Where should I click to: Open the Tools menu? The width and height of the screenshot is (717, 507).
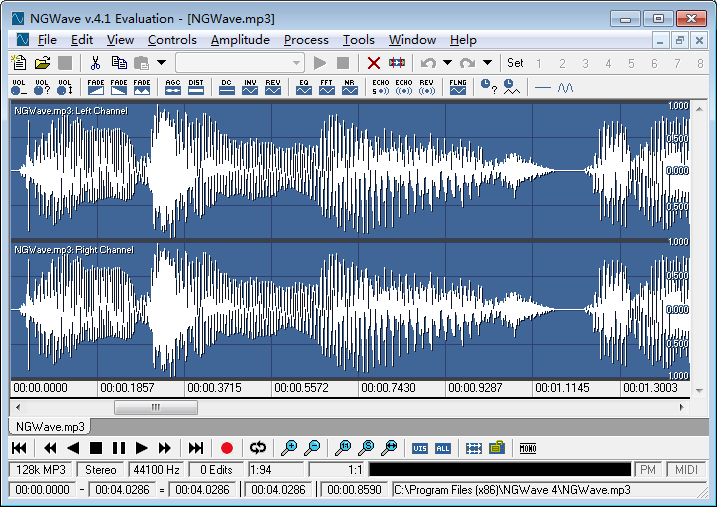point(359,40)
